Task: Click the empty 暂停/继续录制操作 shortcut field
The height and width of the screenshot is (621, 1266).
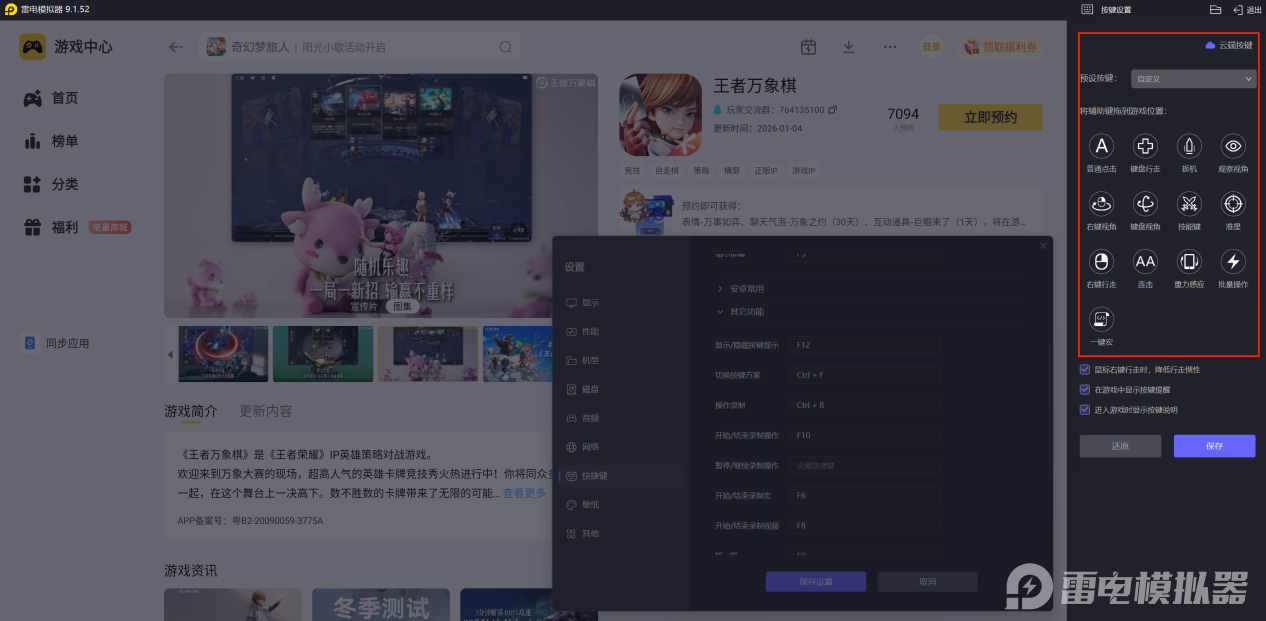Action: [865, 466]
